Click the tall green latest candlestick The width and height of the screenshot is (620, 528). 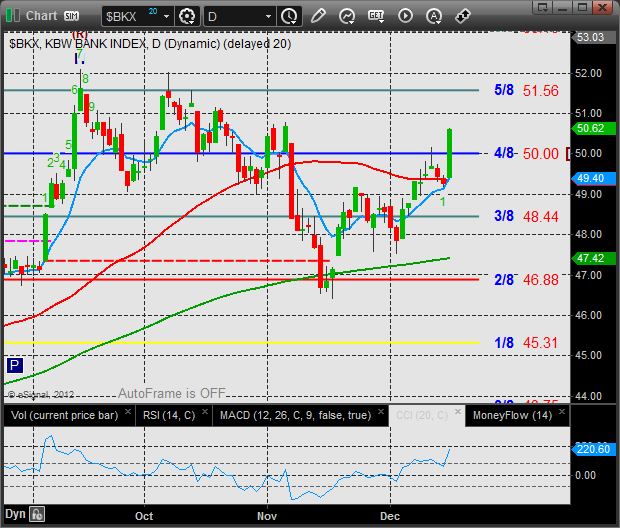click(450, 153)
